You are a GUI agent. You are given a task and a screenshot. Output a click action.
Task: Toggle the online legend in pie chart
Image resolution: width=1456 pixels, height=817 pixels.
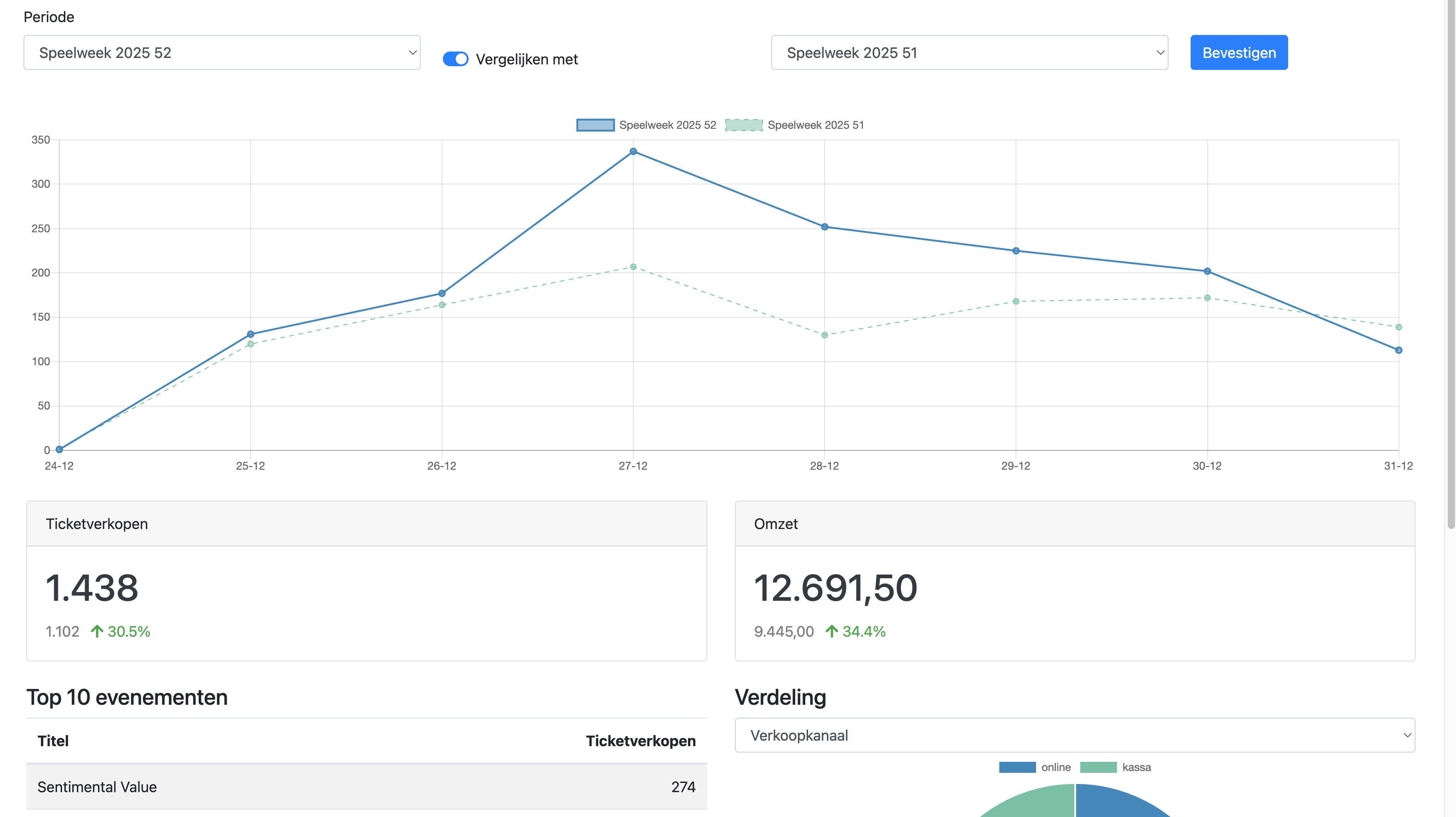1017,767
